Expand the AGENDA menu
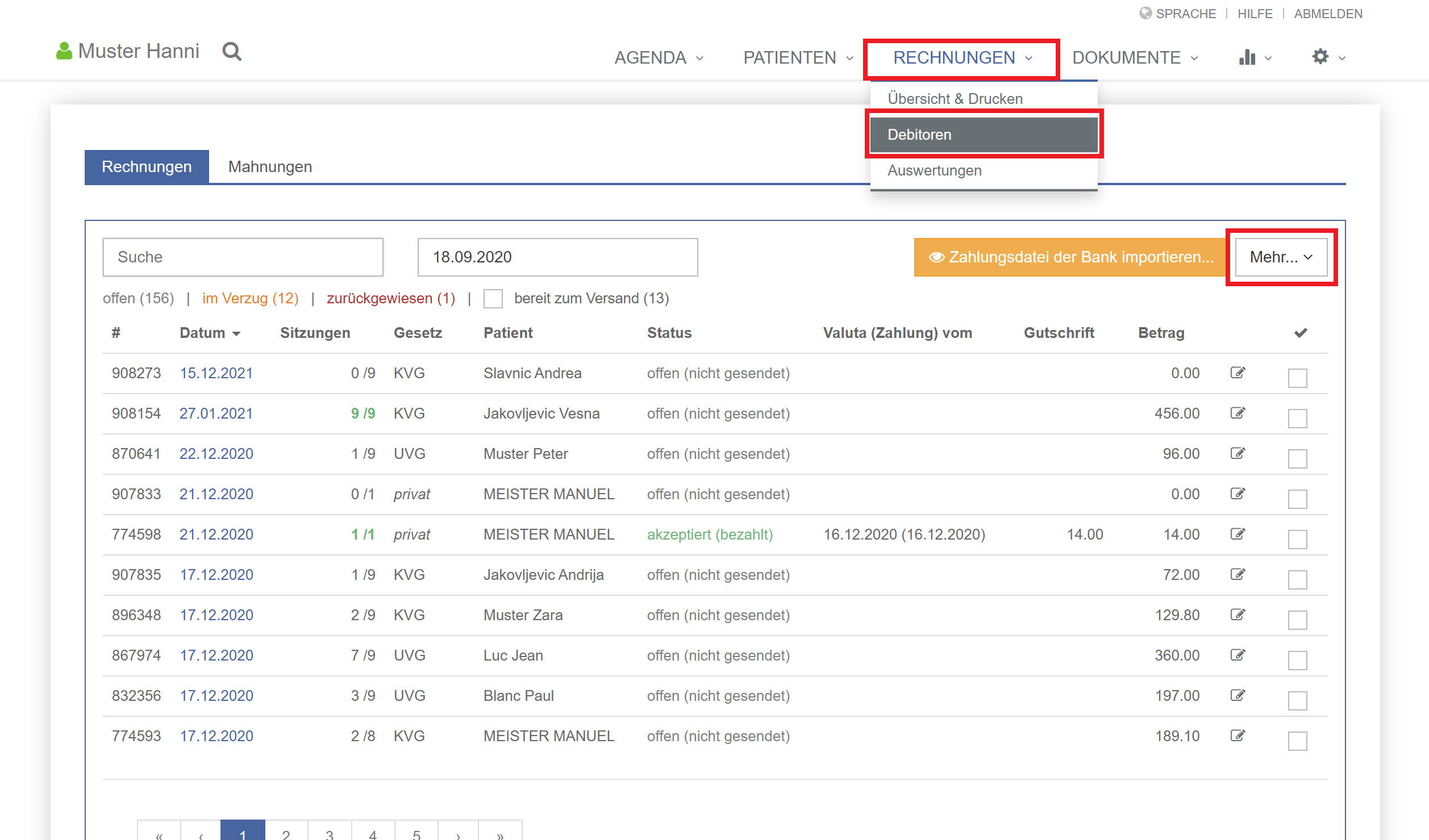 659,57
